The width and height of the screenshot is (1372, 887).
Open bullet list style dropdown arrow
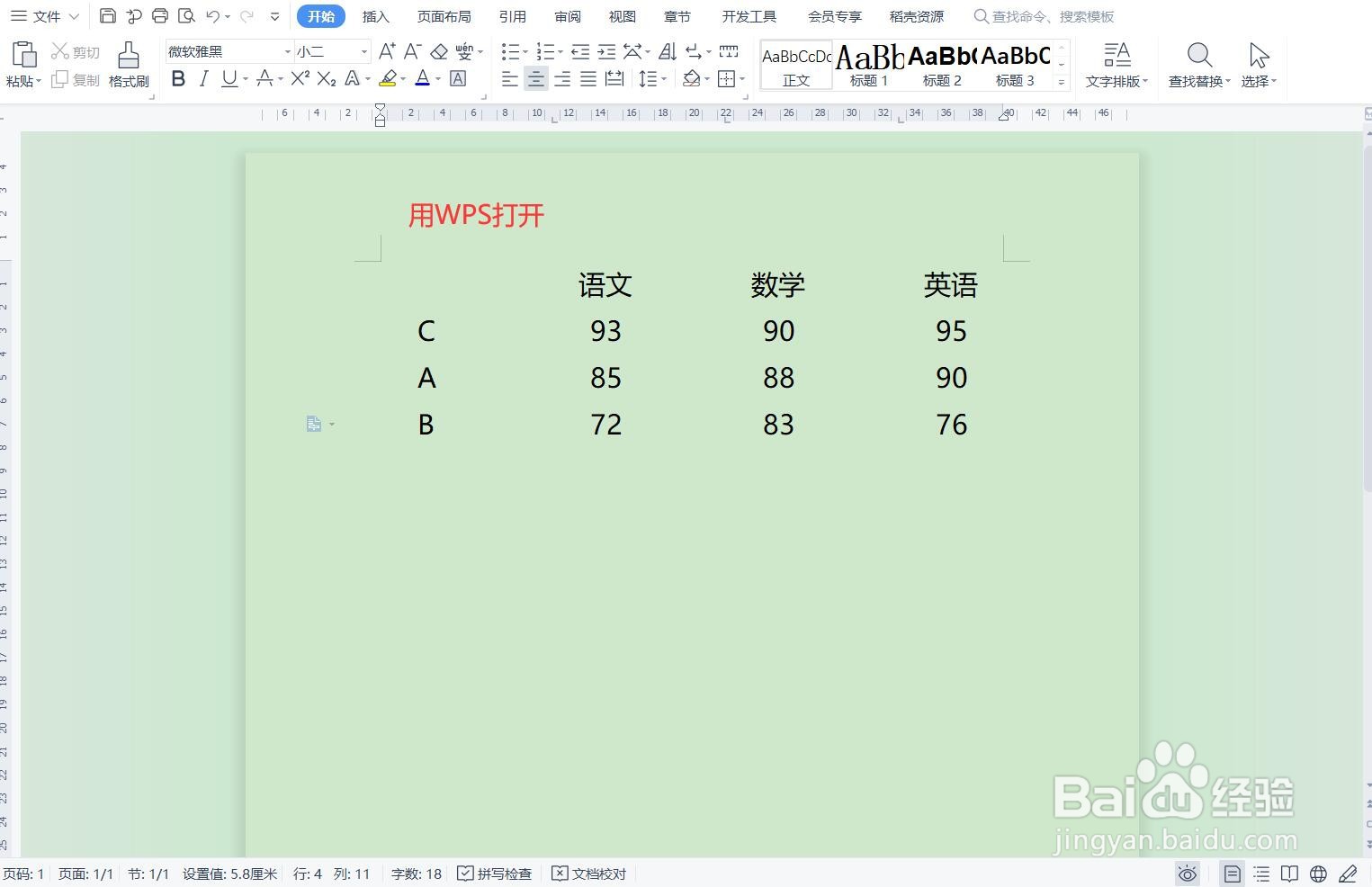(x=525, y=51)
